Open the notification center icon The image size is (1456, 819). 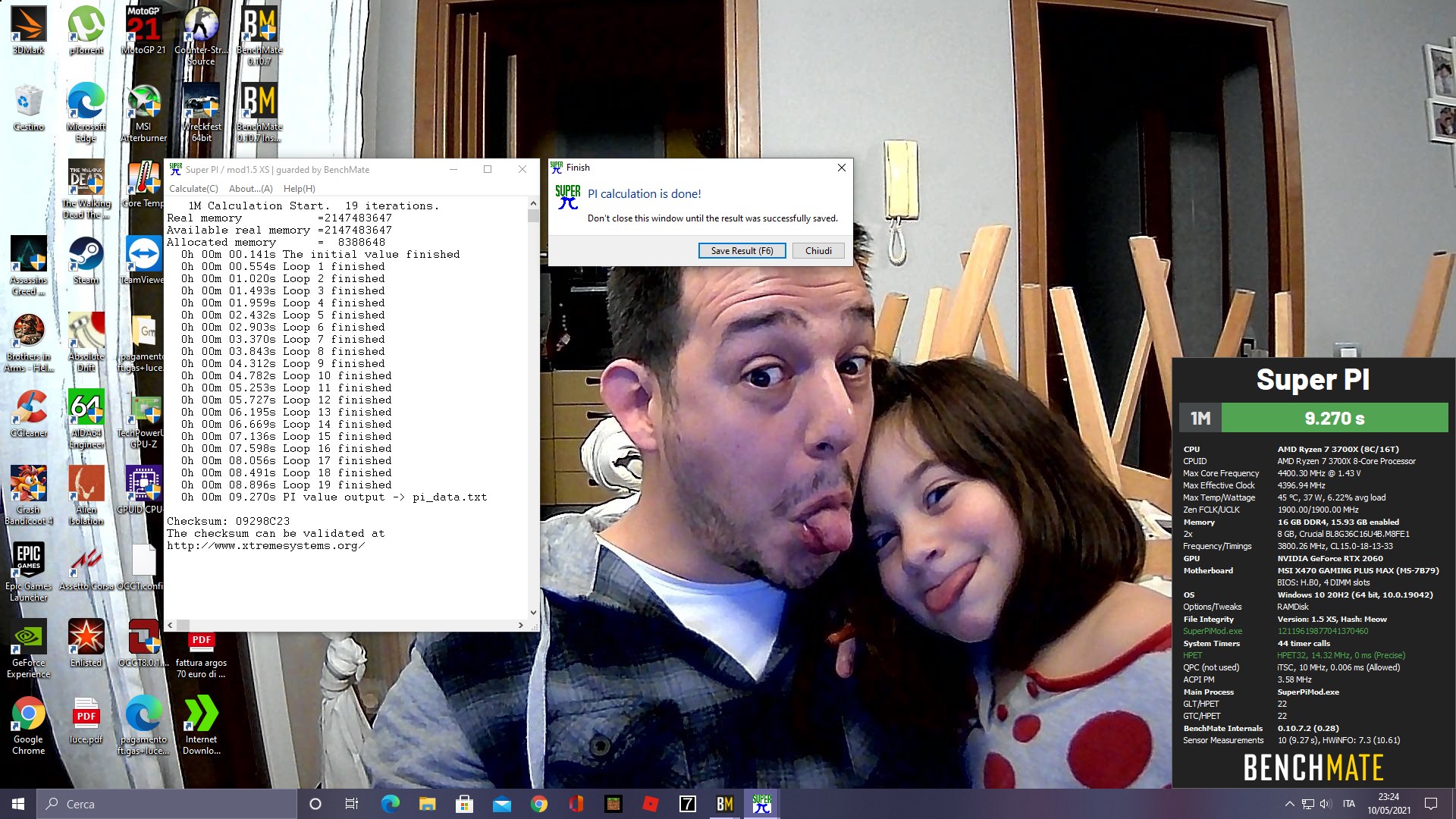click(1431, 804)
